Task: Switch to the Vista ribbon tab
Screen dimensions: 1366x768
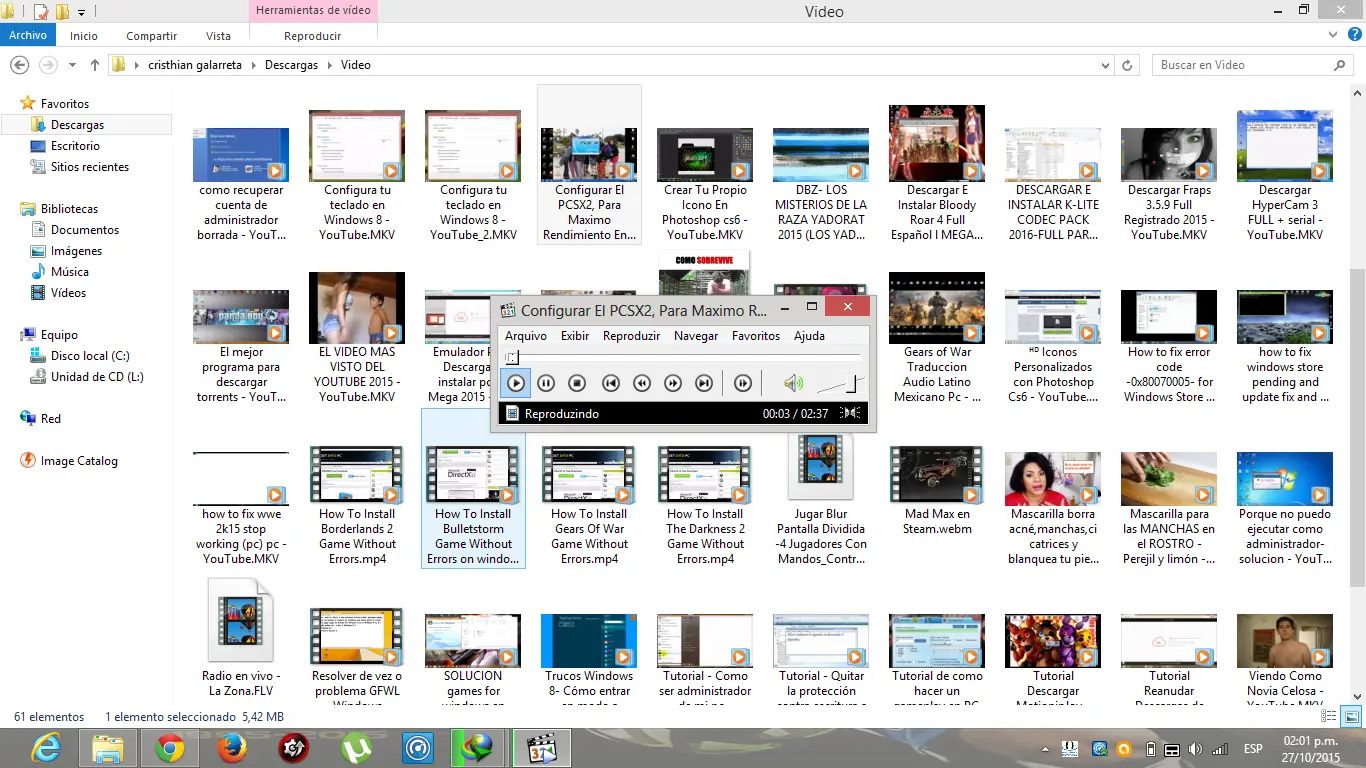Action: pos(218,36)
